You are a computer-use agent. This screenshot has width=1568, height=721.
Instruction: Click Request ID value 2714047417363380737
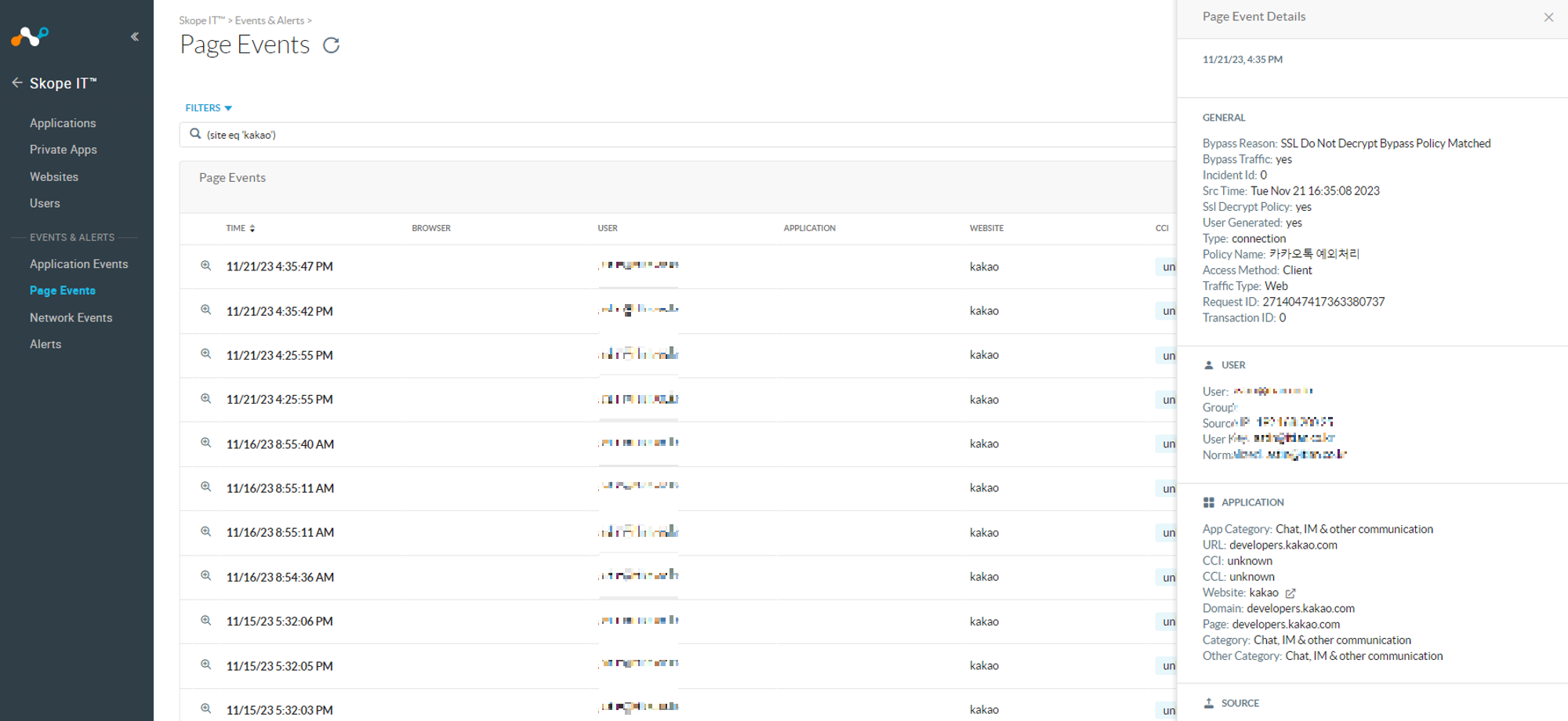[1323, 302]
